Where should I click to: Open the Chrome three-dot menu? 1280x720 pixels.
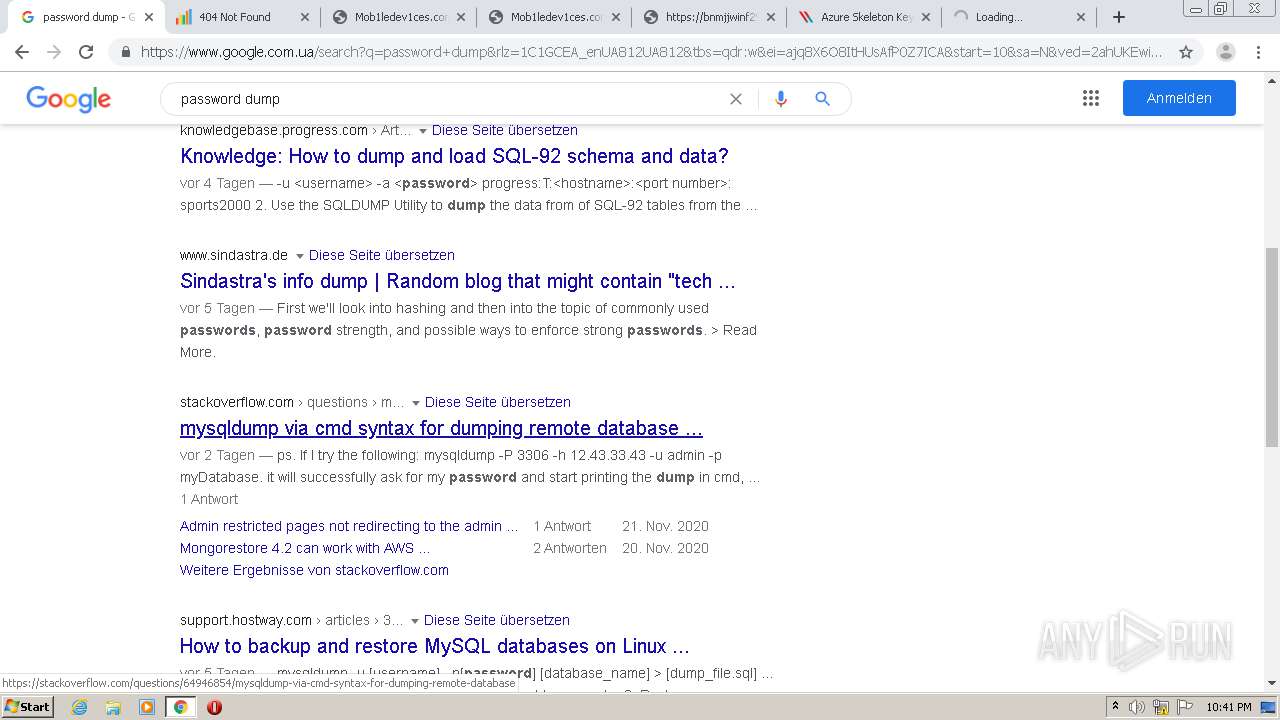coord(1258,52)
